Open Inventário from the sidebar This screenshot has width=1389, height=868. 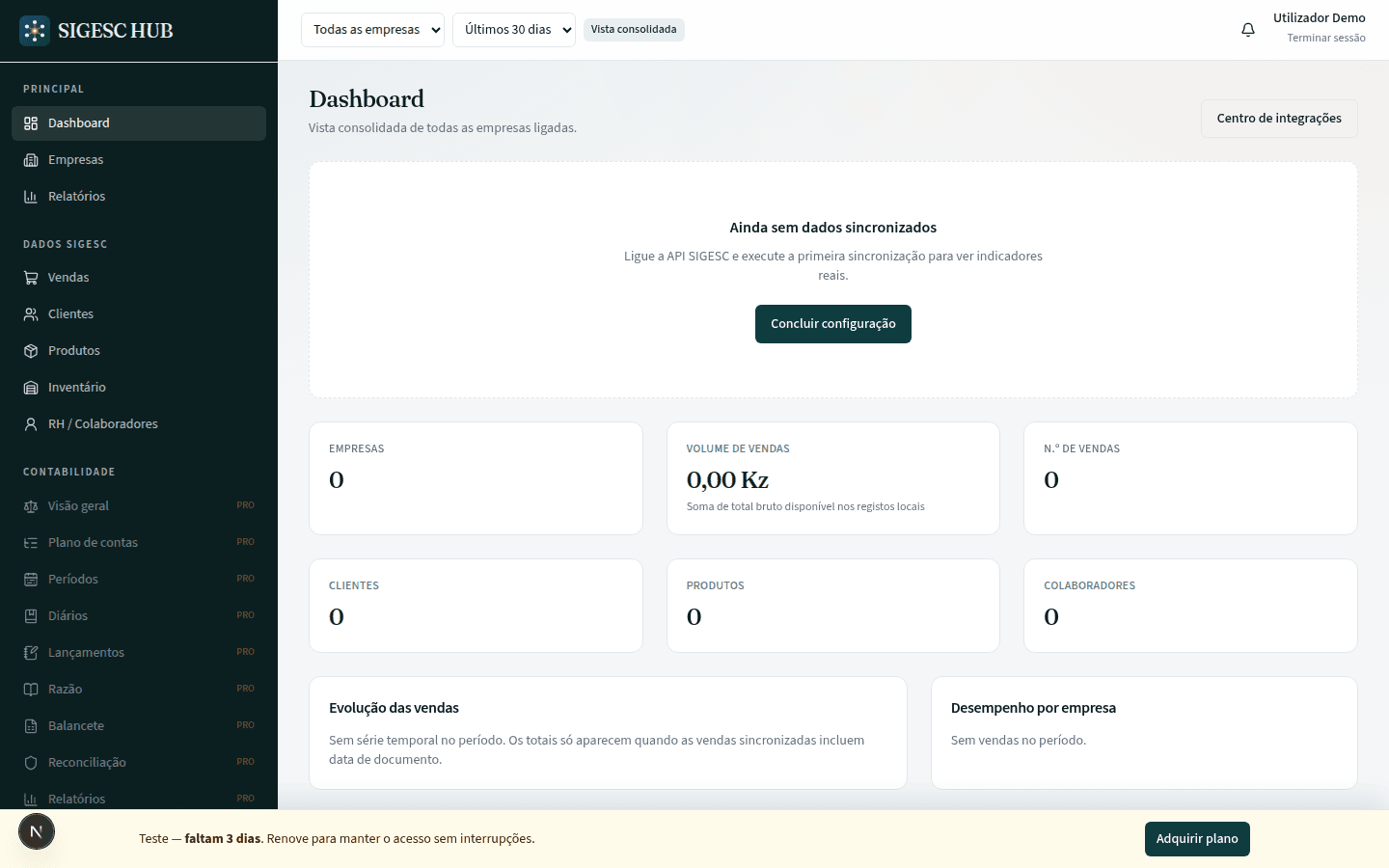click(x=139, y=388)
